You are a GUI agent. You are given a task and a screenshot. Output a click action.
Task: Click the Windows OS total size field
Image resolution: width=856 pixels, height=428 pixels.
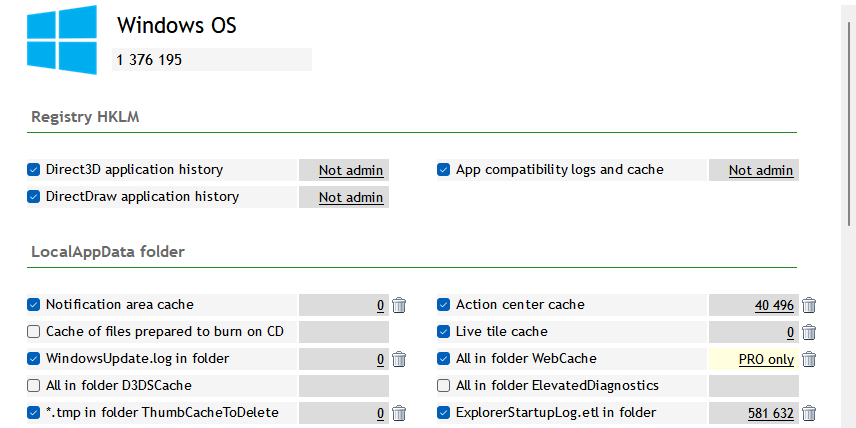tap(212, 60)
